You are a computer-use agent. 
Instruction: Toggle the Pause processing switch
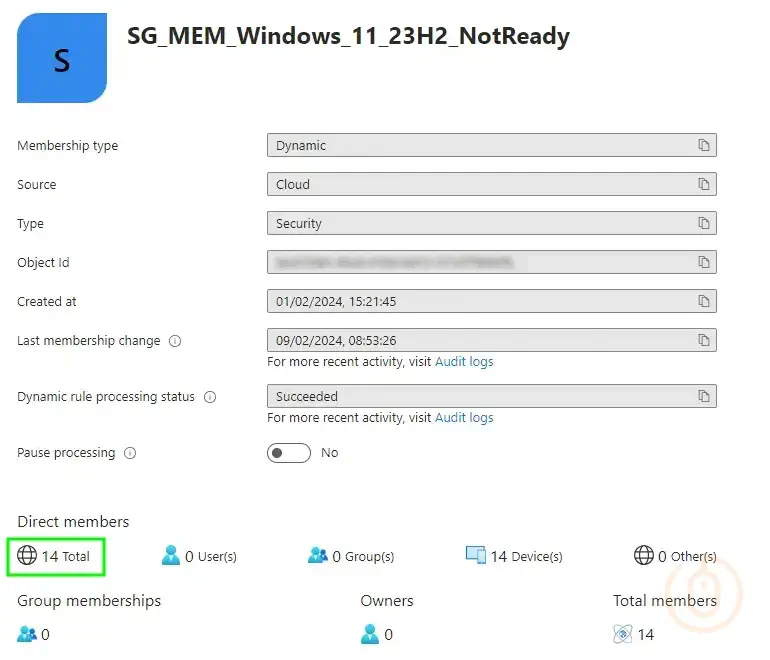[x=289, y=453]
